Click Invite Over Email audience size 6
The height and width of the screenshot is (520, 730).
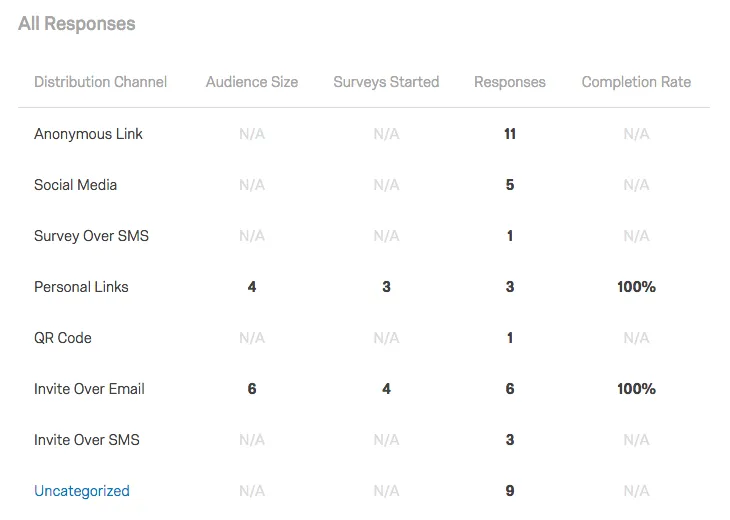point(252,389)
